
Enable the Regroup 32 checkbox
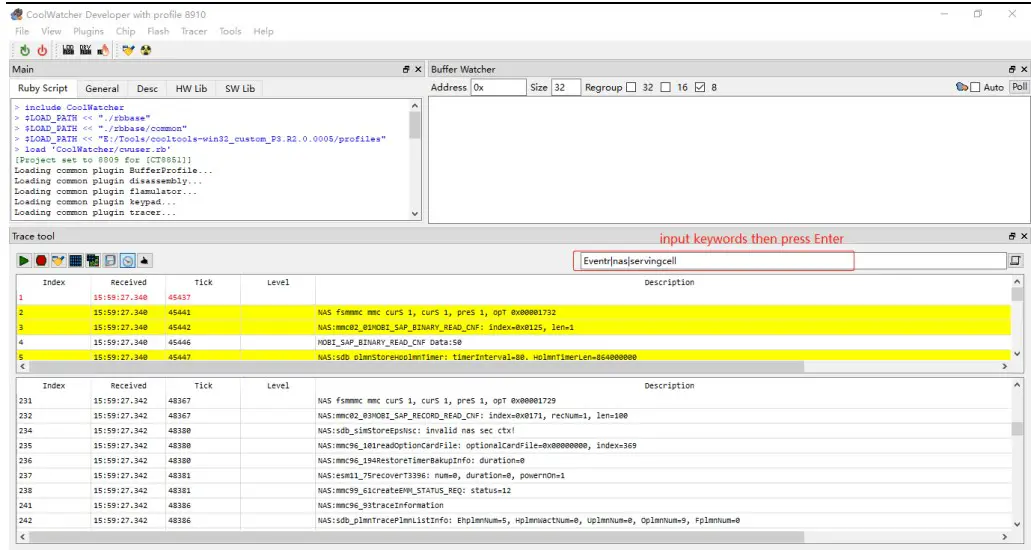tap(631, 88)
